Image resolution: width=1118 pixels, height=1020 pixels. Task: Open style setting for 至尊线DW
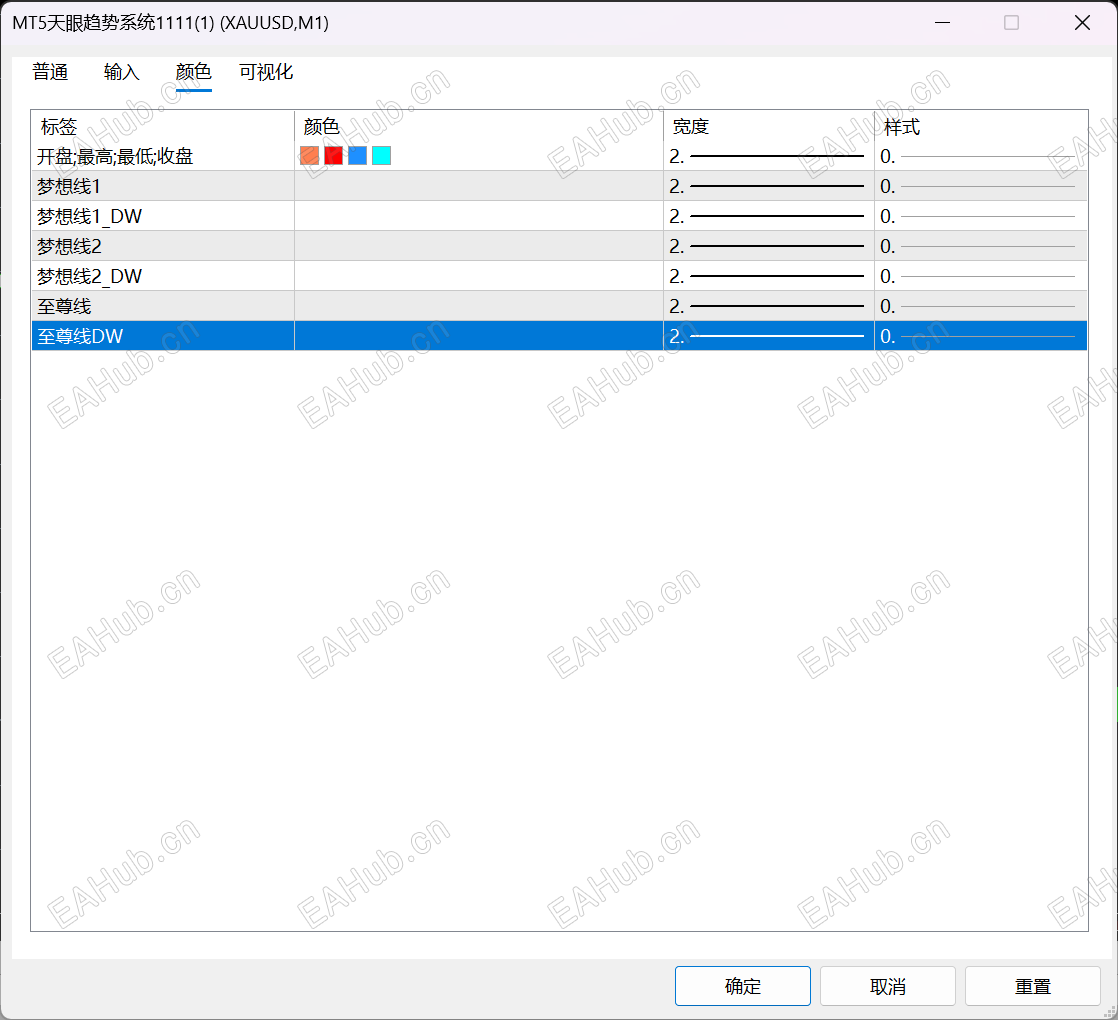pos(981,336)
